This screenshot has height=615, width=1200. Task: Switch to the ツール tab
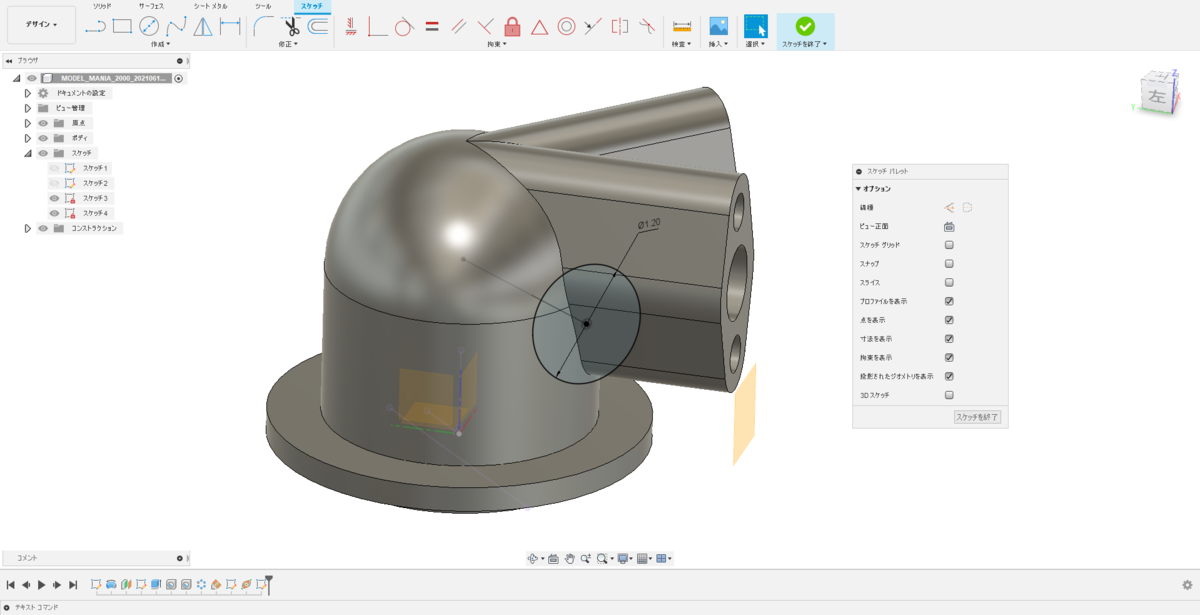263,6
